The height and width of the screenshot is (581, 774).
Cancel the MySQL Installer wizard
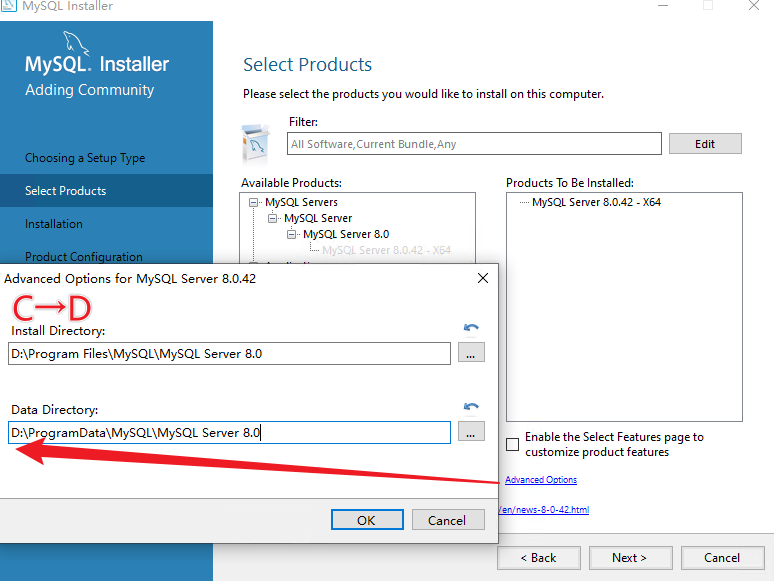[x=722, y=558]
